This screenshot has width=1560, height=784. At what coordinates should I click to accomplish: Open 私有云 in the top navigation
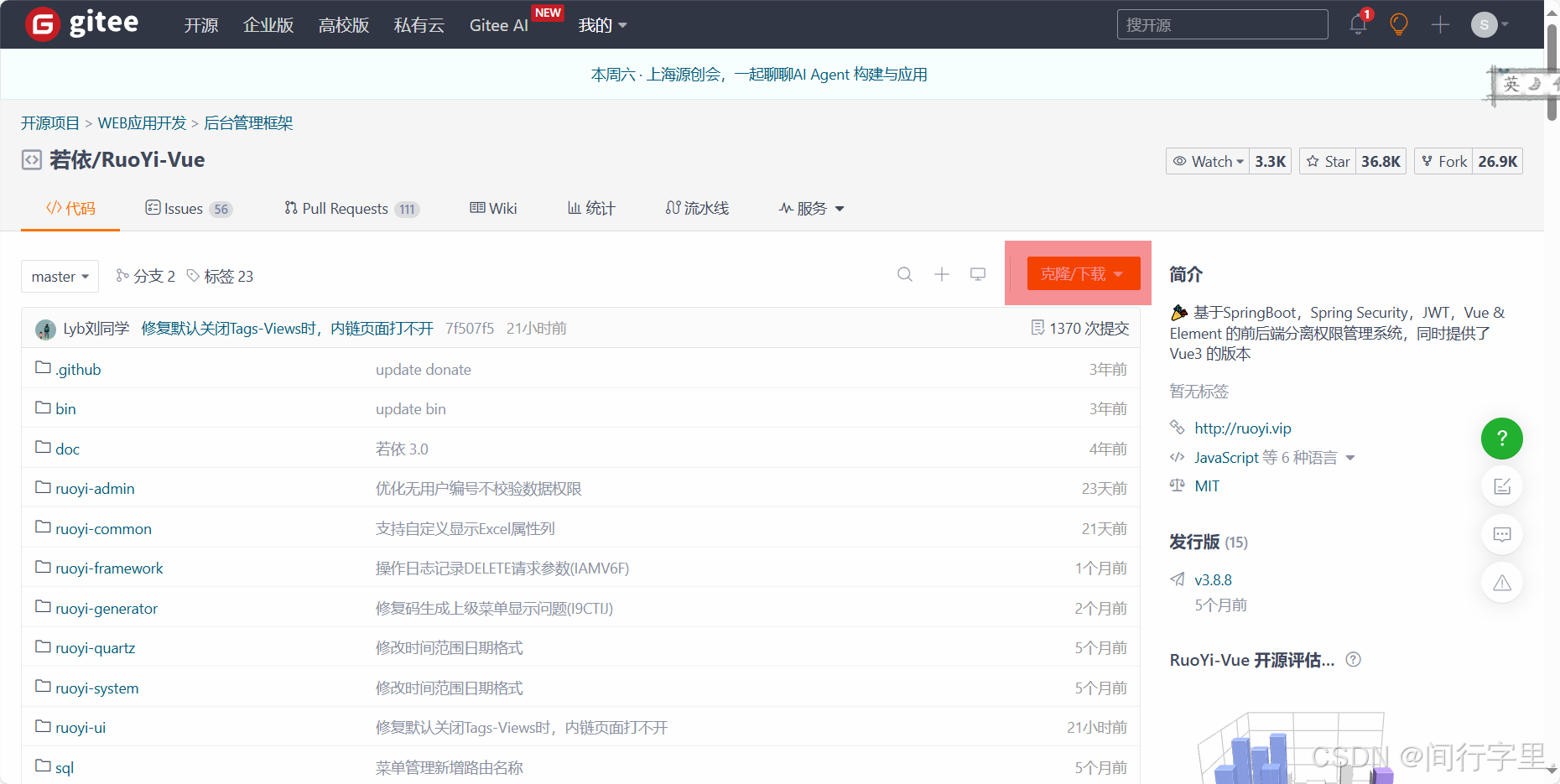pos(419,25)
